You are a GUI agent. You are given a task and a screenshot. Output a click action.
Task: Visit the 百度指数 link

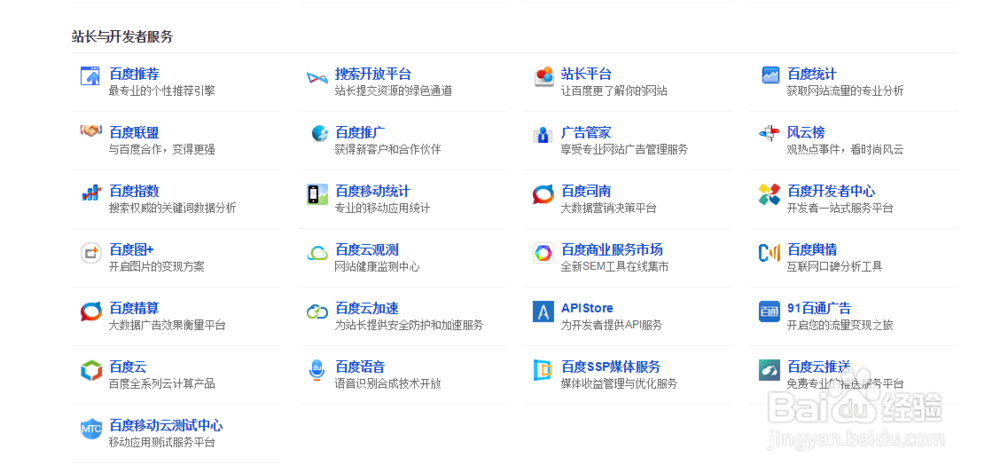[x=134, y=191]
